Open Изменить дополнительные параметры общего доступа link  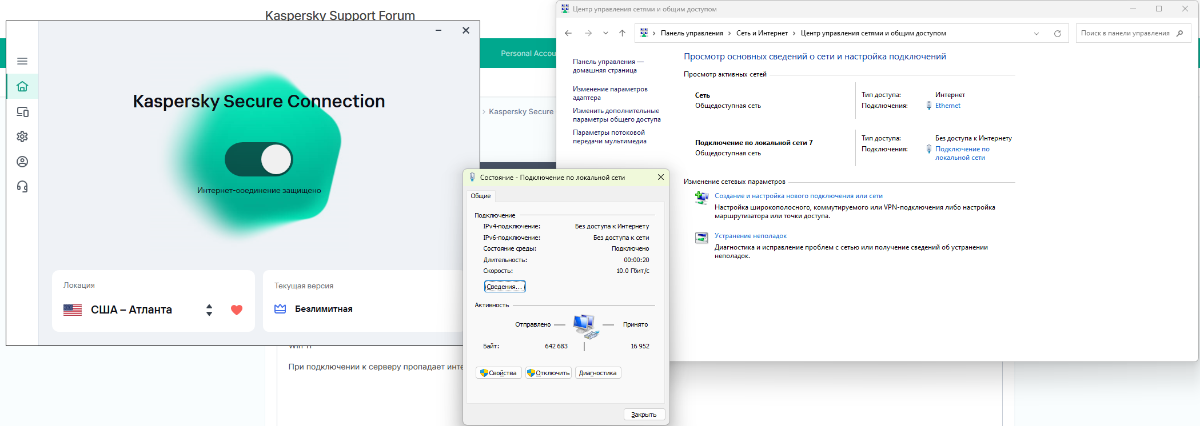click(x=616, y=115)
